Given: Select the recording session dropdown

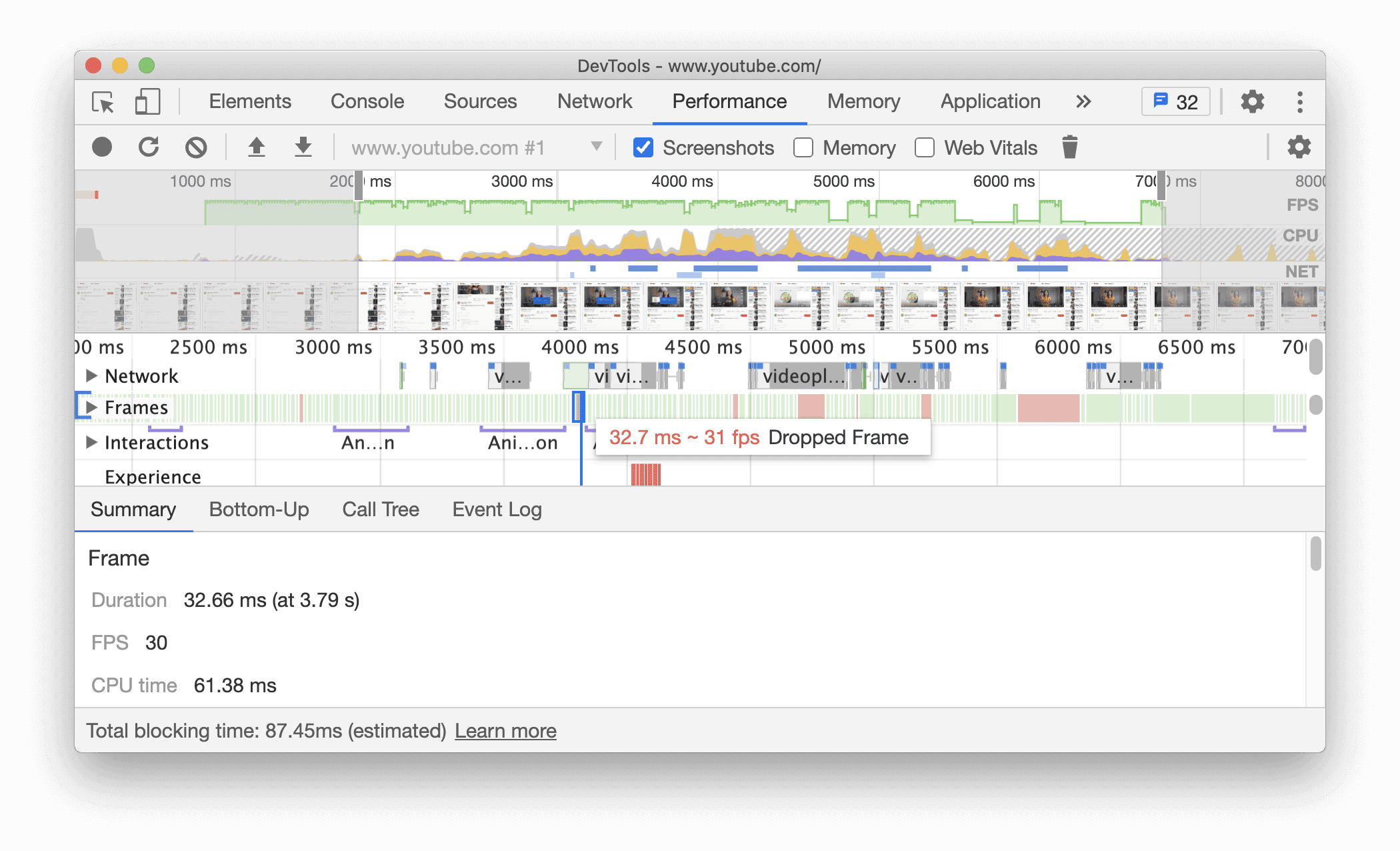Looking at the screenshot, I should click(x=471, y=148).
